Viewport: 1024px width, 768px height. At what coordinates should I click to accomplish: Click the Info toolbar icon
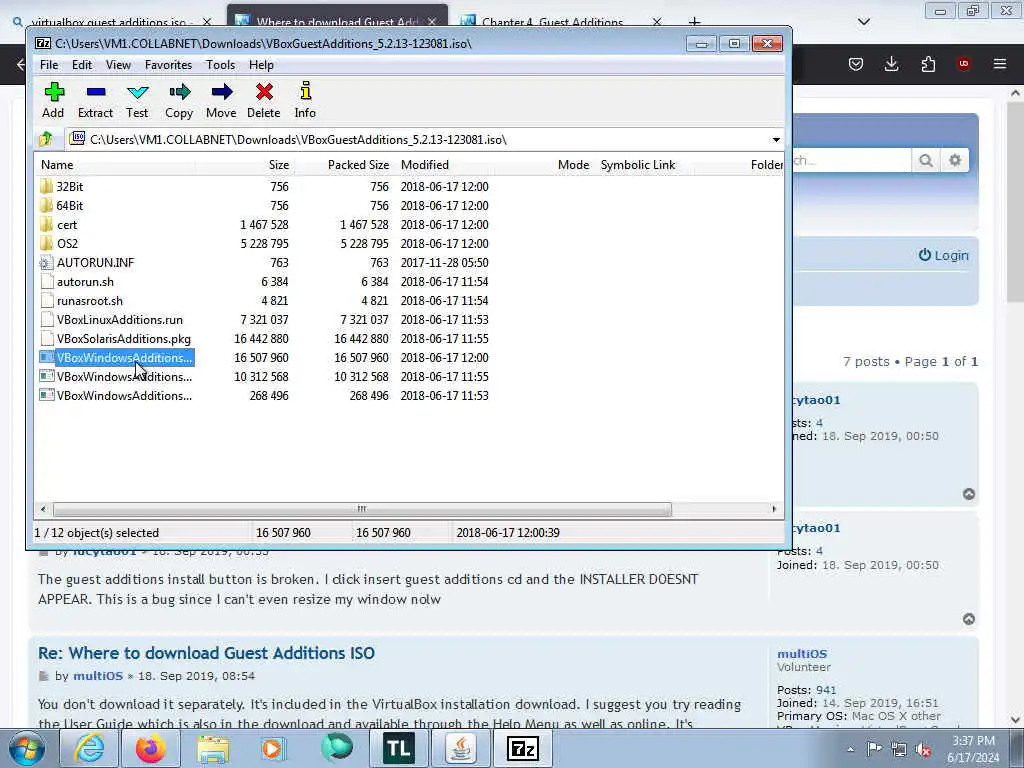tap(305, 100)
